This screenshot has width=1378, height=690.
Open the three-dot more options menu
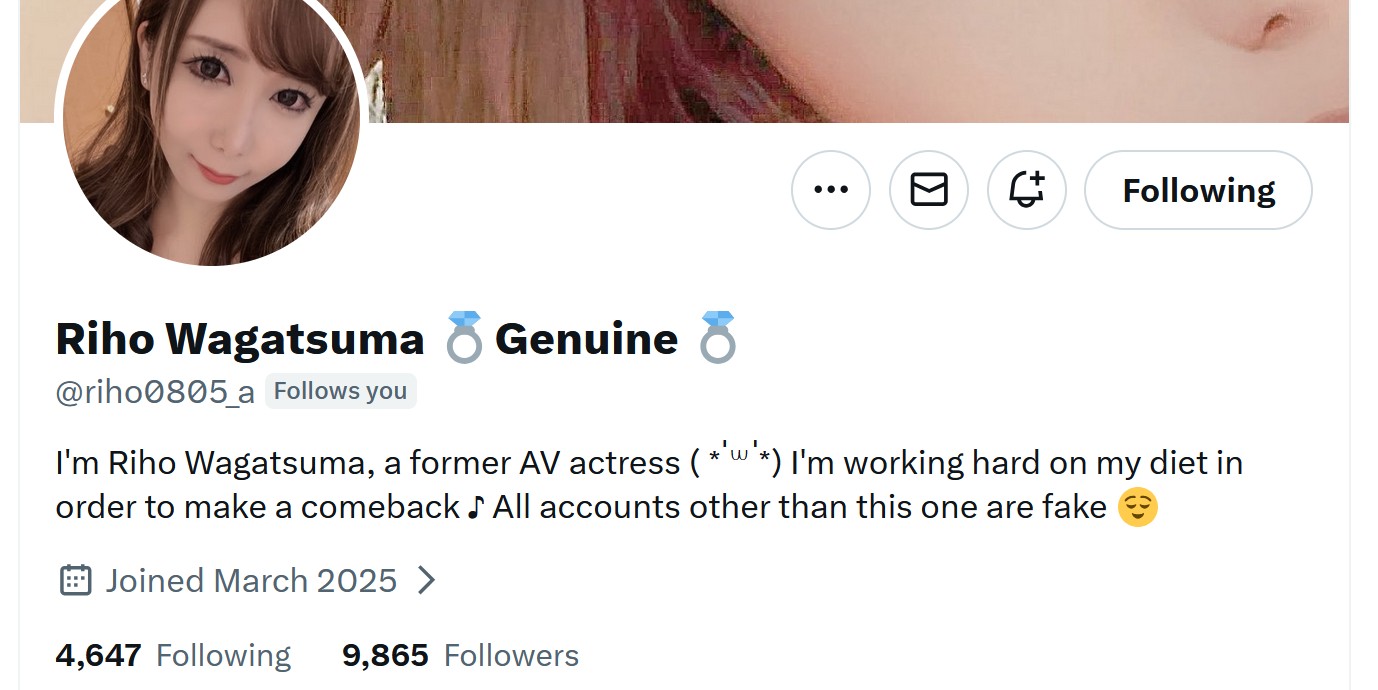[x=830, y=190]
